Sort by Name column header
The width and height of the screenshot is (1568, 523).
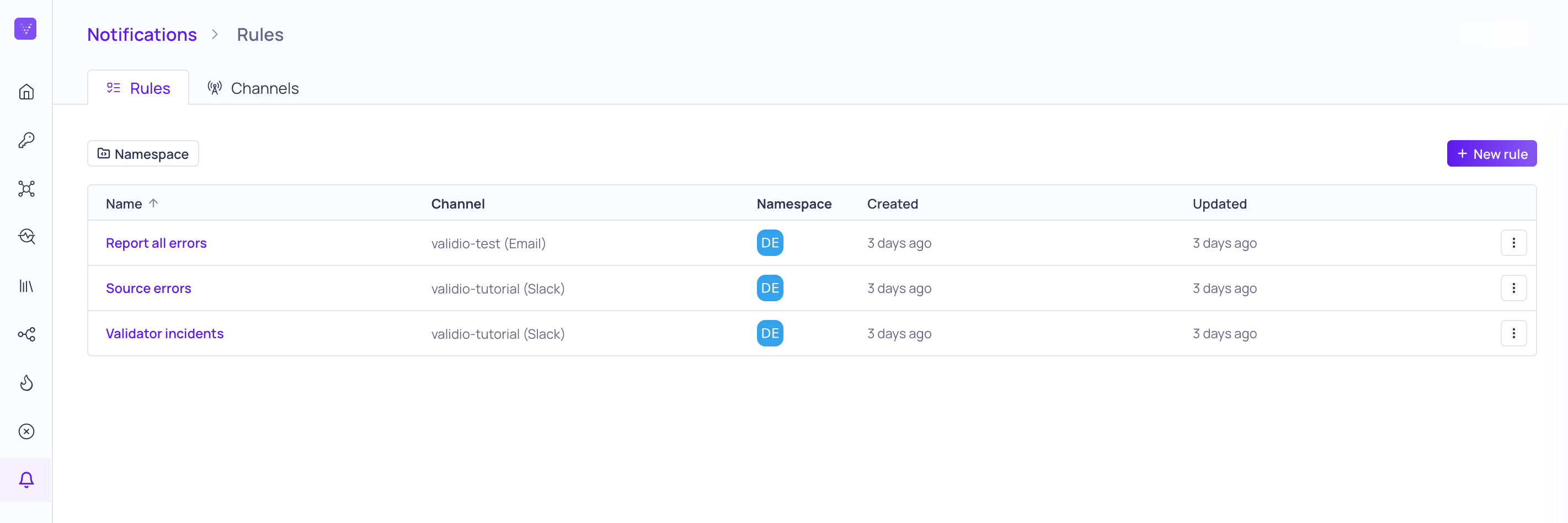coord(131,204)
